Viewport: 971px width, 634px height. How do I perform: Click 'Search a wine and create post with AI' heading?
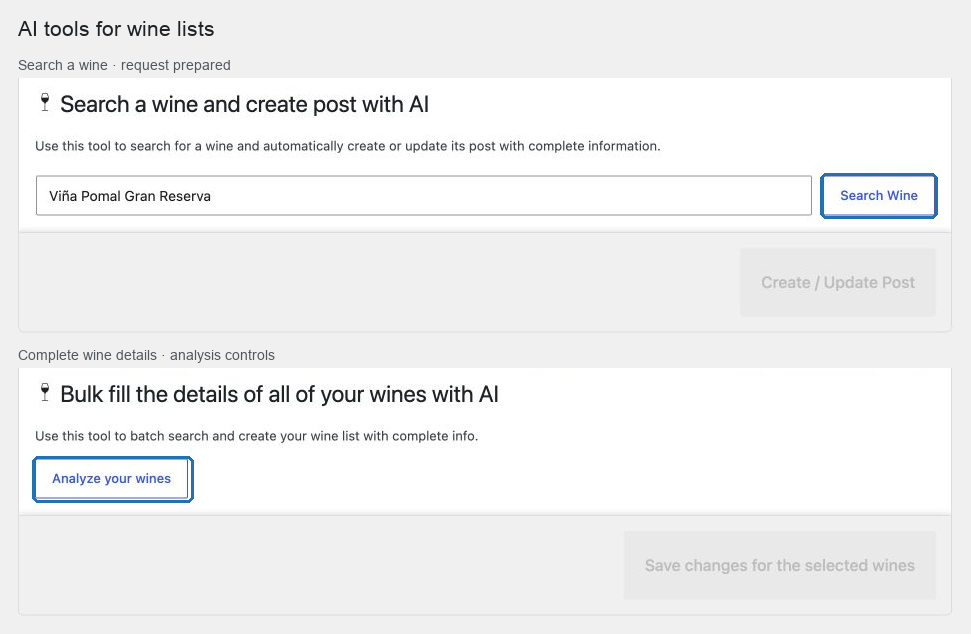coord(244,105)
